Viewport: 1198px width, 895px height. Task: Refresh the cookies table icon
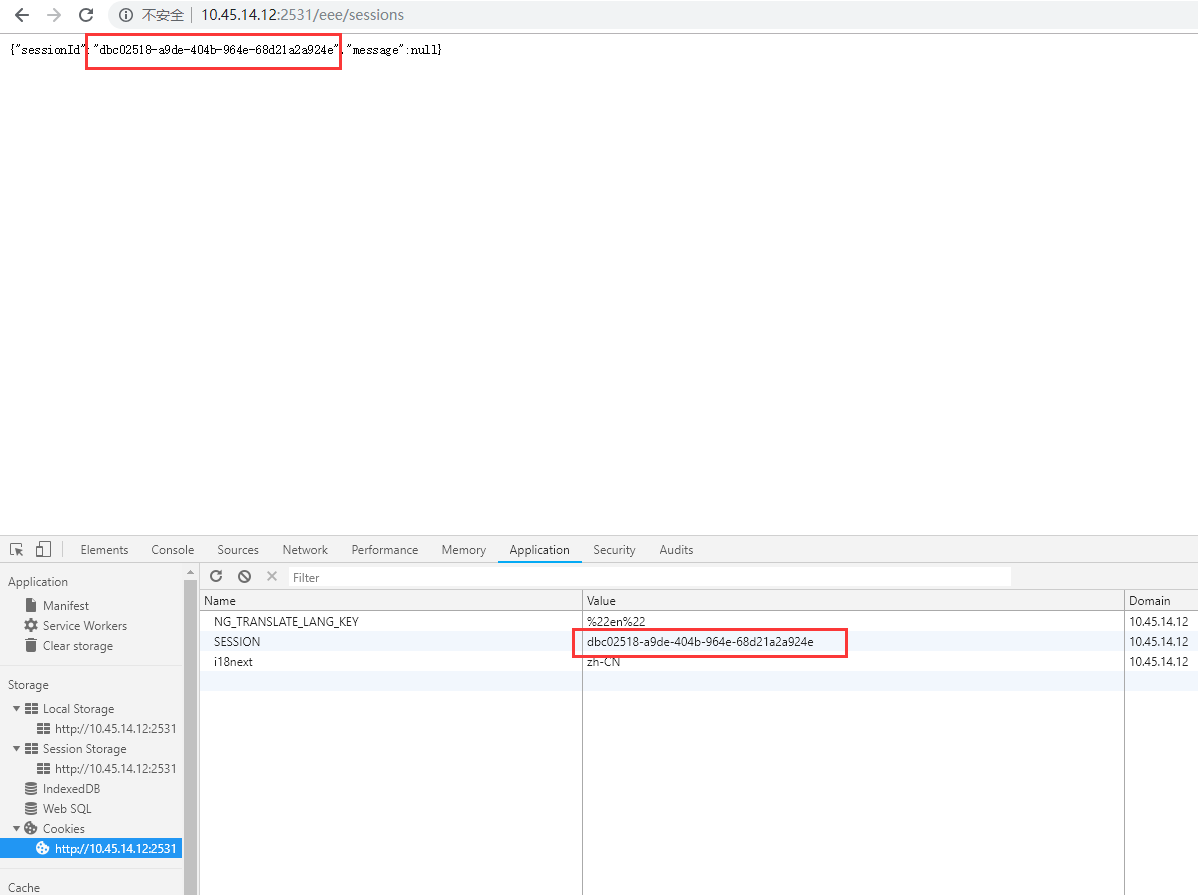coord(216,576)
